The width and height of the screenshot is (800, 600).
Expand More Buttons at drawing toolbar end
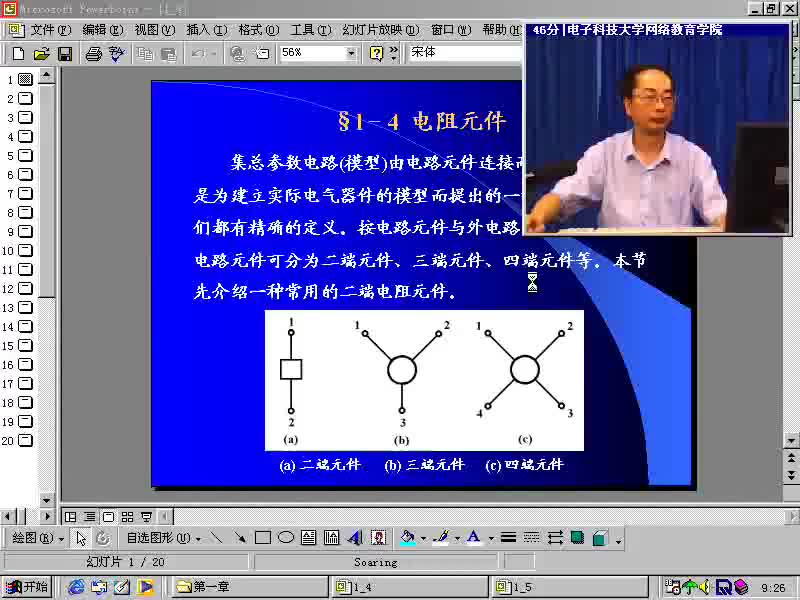618,539
